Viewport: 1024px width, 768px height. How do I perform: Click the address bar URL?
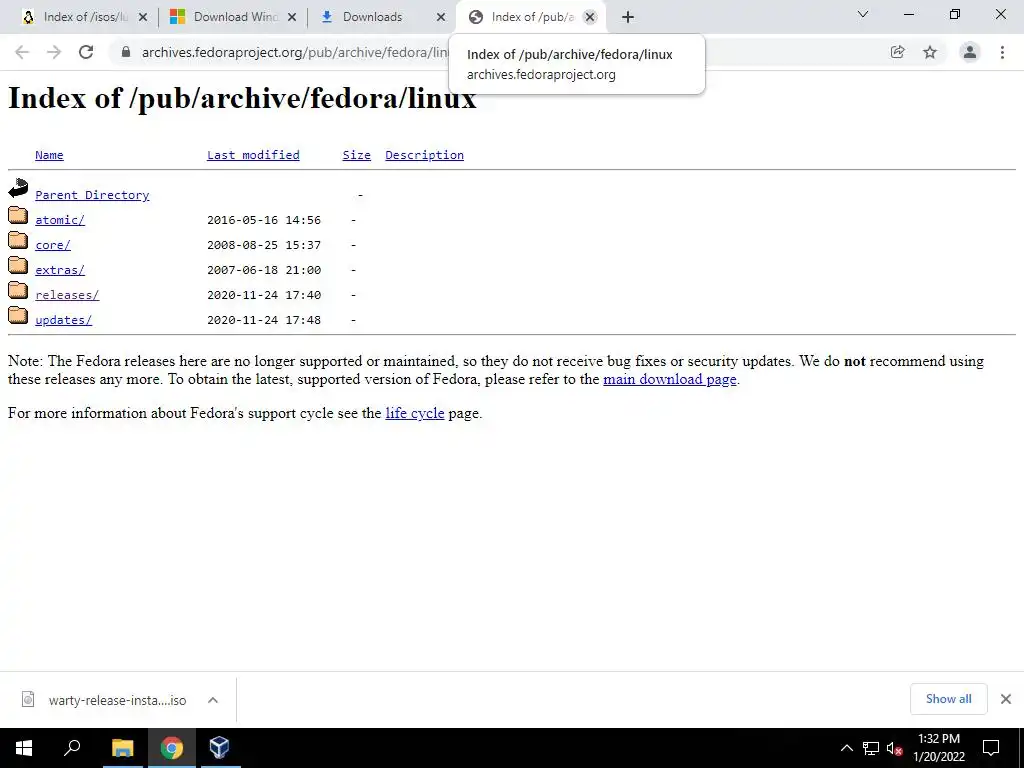(x=295, y=52)
